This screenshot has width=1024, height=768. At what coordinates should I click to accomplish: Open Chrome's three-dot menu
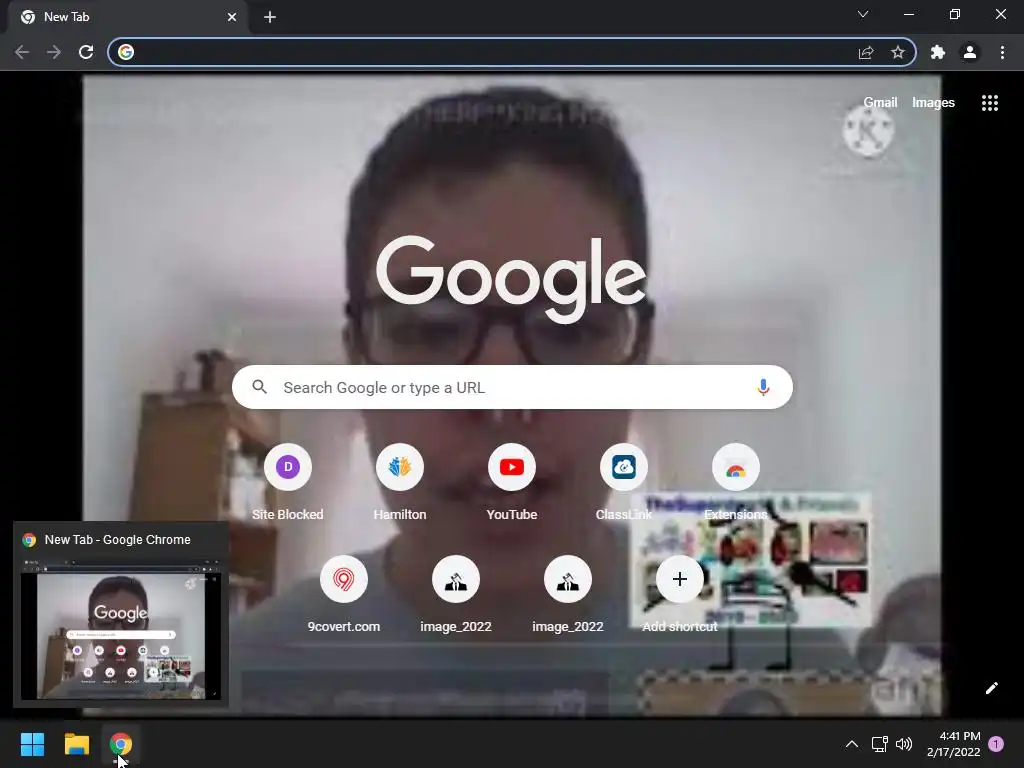click(1002, 52)
